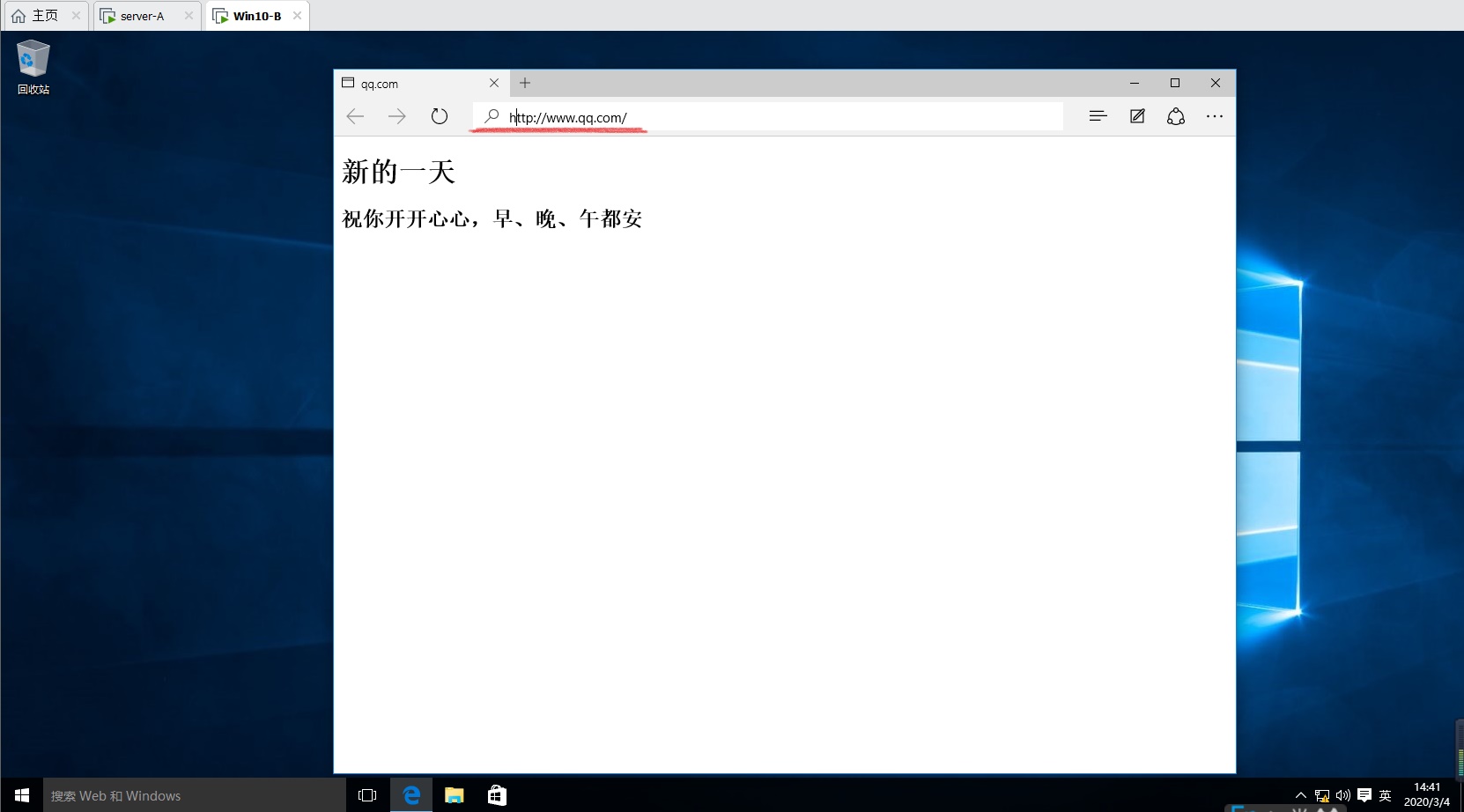
Task: Open the Recycle Bin desktop icon
Action: coord(33,67)
